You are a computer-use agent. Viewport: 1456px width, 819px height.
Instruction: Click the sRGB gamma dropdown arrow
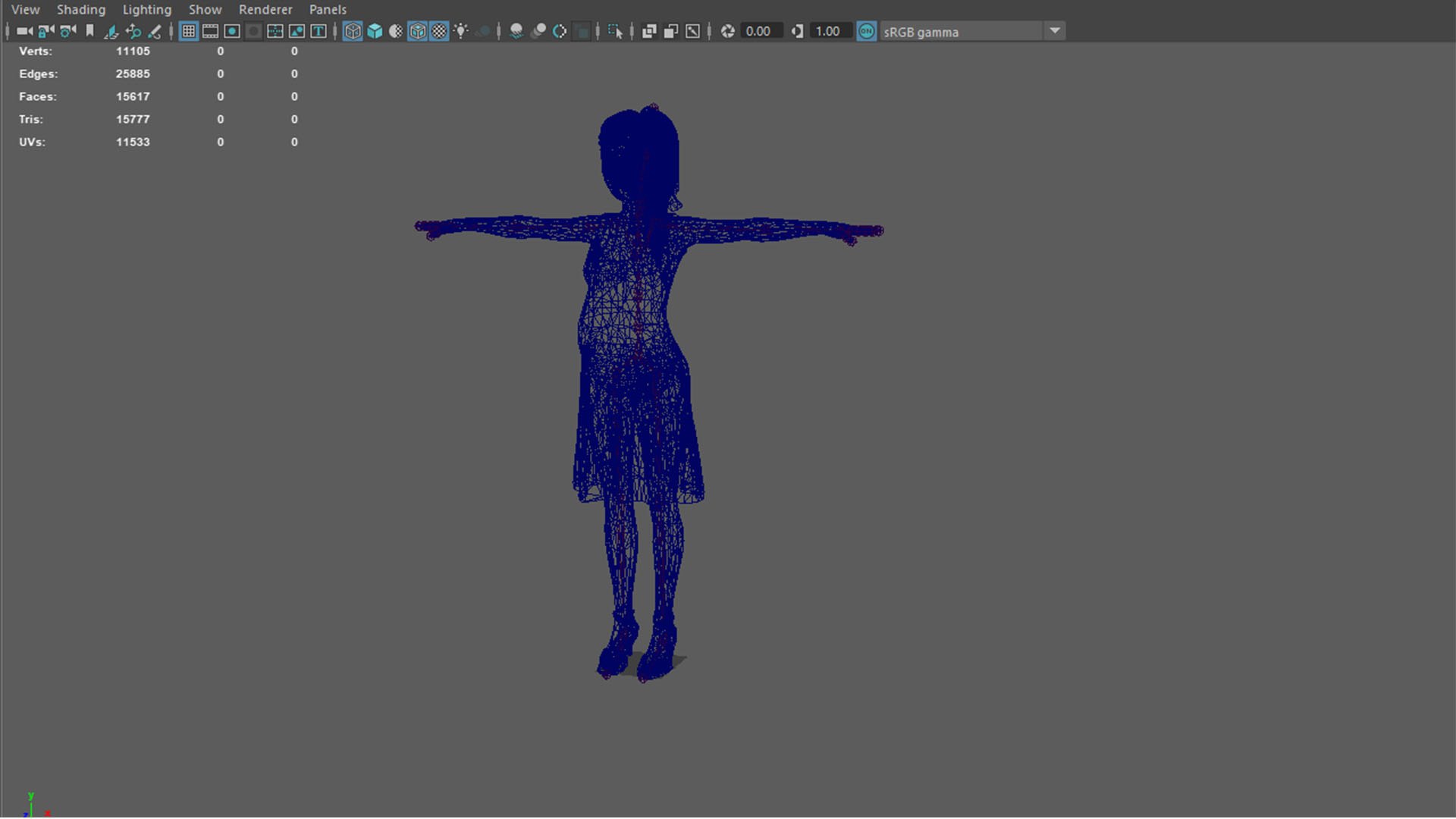1055,31
